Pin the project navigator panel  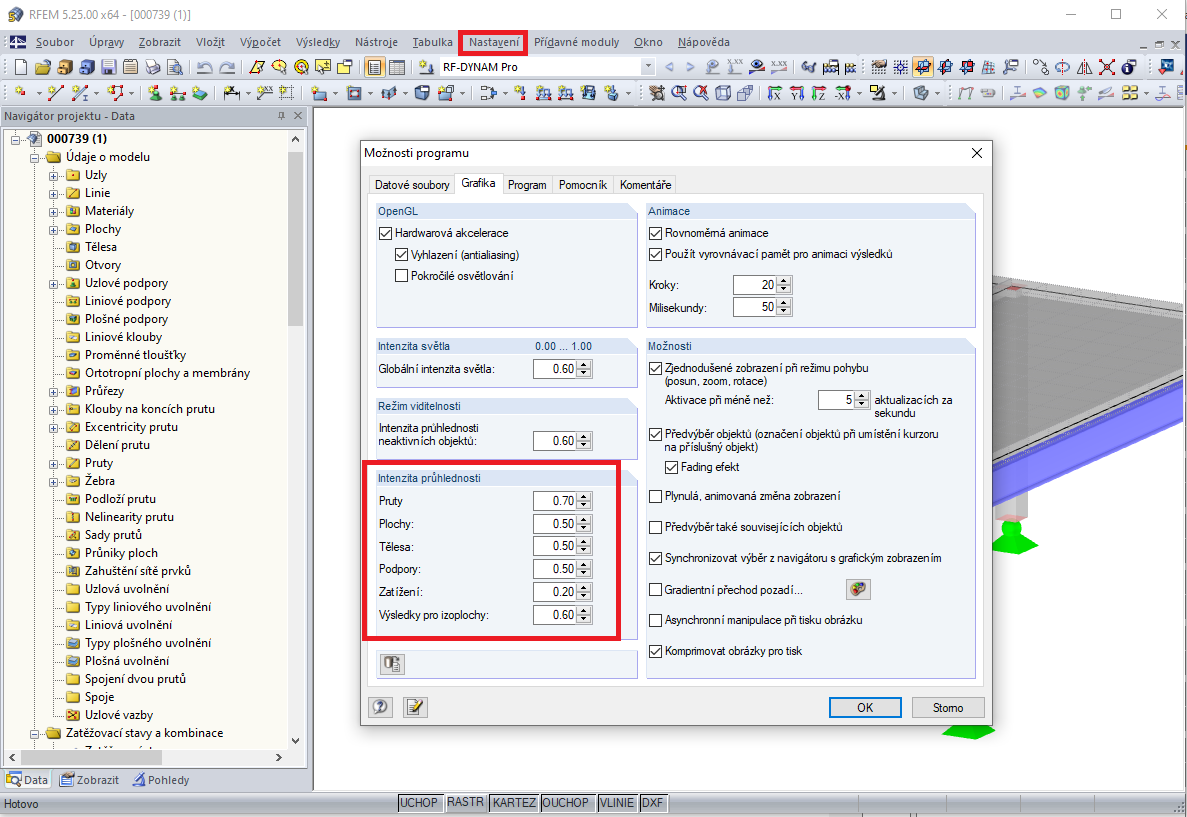(x=281, y=116)
